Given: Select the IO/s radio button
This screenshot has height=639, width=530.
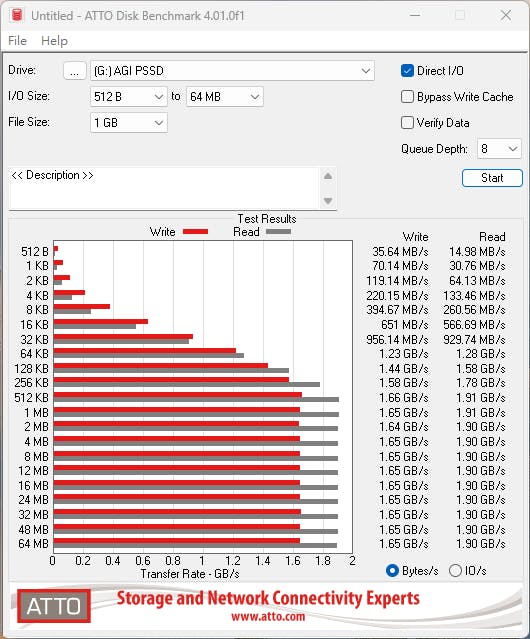Looking at the screenshot, I should click(x=455, y=571).
